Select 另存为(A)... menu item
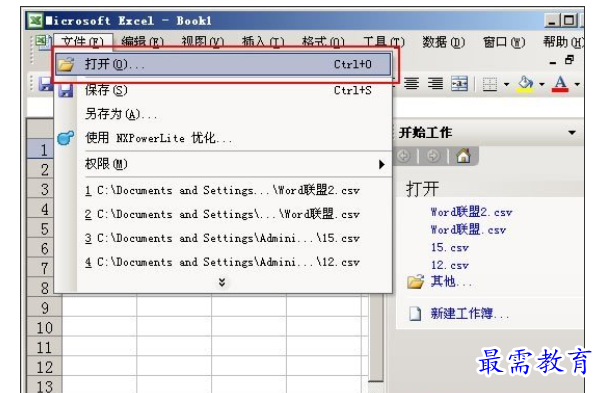The height and width of the screenshot is (393, 600). [x=223, y=114]
